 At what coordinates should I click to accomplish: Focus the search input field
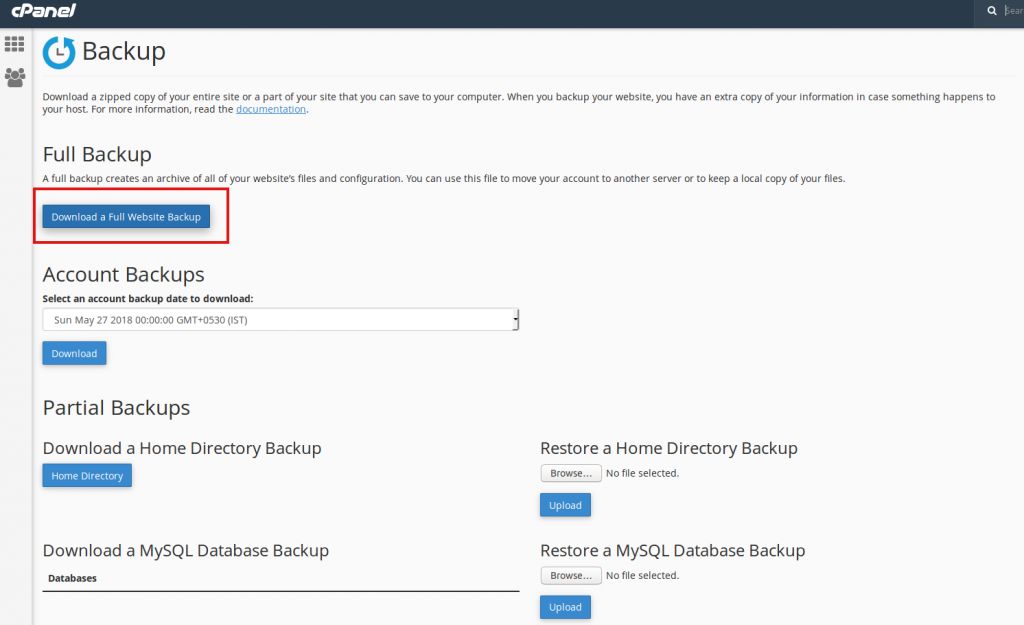pyautogui.click(x=1010, y=11)
